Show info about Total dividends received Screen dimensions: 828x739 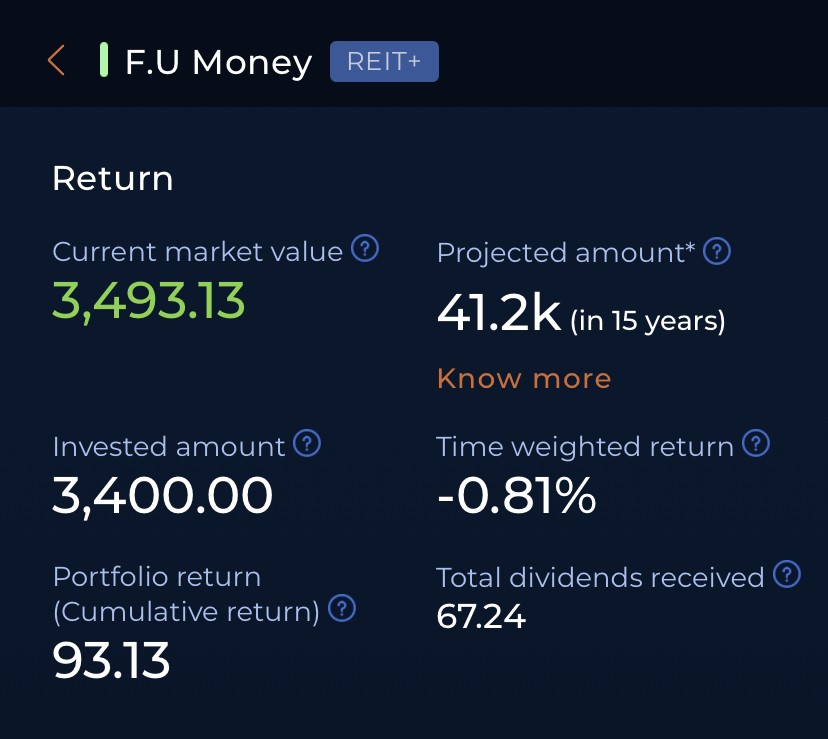788,574
